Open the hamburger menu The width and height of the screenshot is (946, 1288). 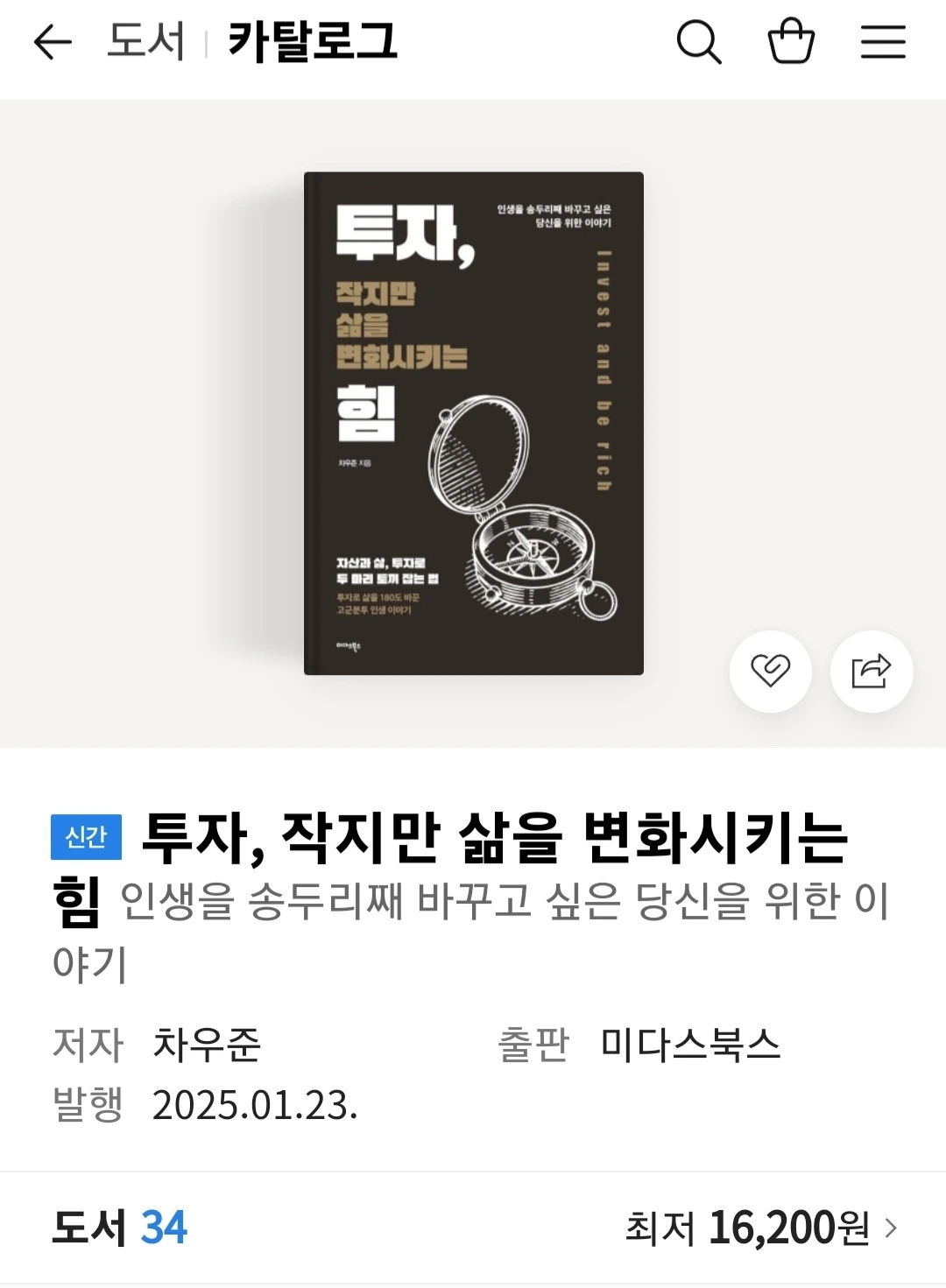[x=883, y=41]
